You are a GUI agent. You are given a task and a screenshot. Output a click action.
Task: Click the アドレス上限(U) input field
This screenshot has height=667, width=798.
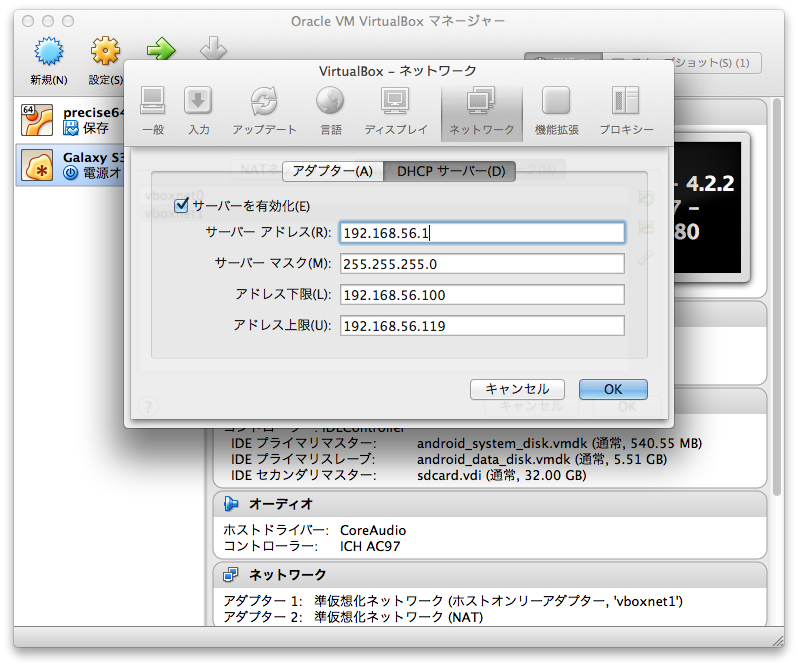[x=482, y=326]
